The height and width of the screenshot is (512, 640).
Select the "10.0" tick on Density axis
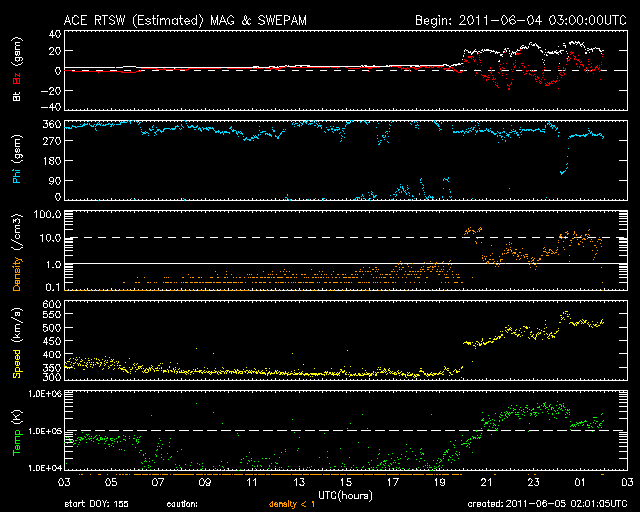click(50, 238)
